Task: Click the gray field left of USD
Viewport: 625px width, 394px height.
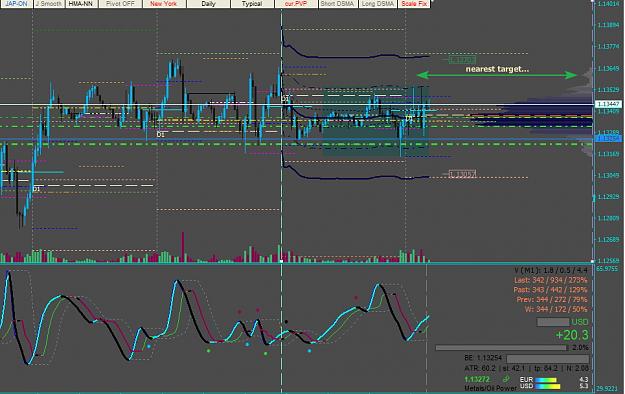Action: click(553, 322)
